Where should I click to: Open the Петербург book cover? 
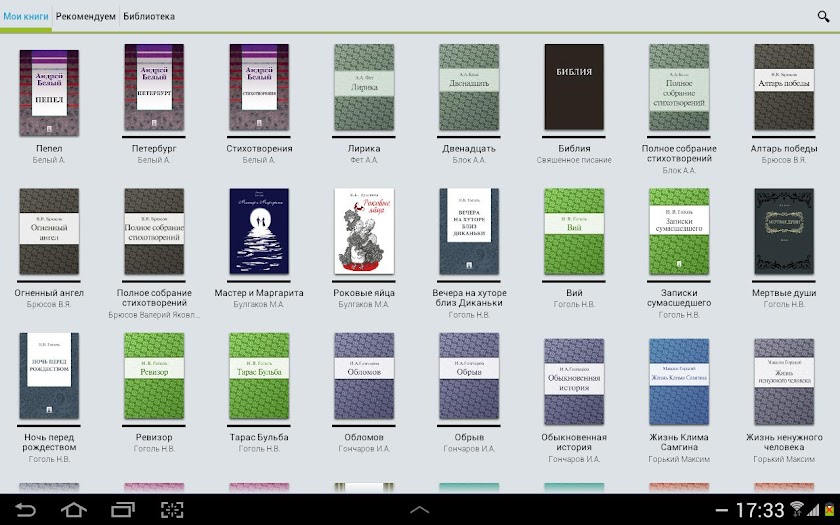coord(154,87)
